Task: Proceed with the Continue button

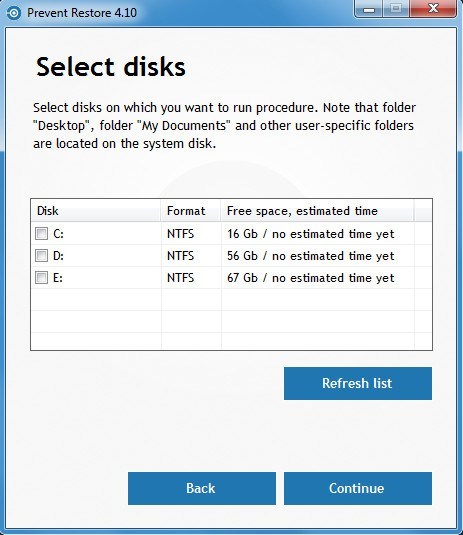Action: (x=358, y=488)
